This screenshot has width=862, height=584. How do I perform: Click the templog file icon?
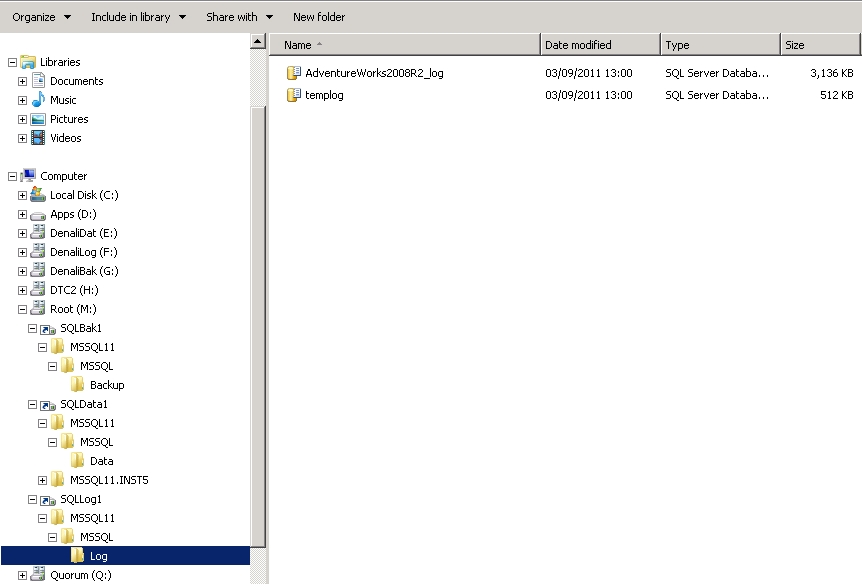pos(294,95)
